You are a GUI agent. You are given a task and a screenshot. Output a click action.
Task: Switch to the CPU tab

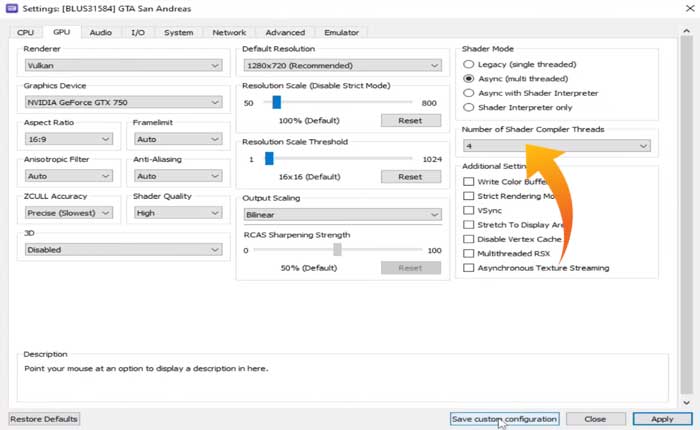pyautogui.click(x=25, y=32)
